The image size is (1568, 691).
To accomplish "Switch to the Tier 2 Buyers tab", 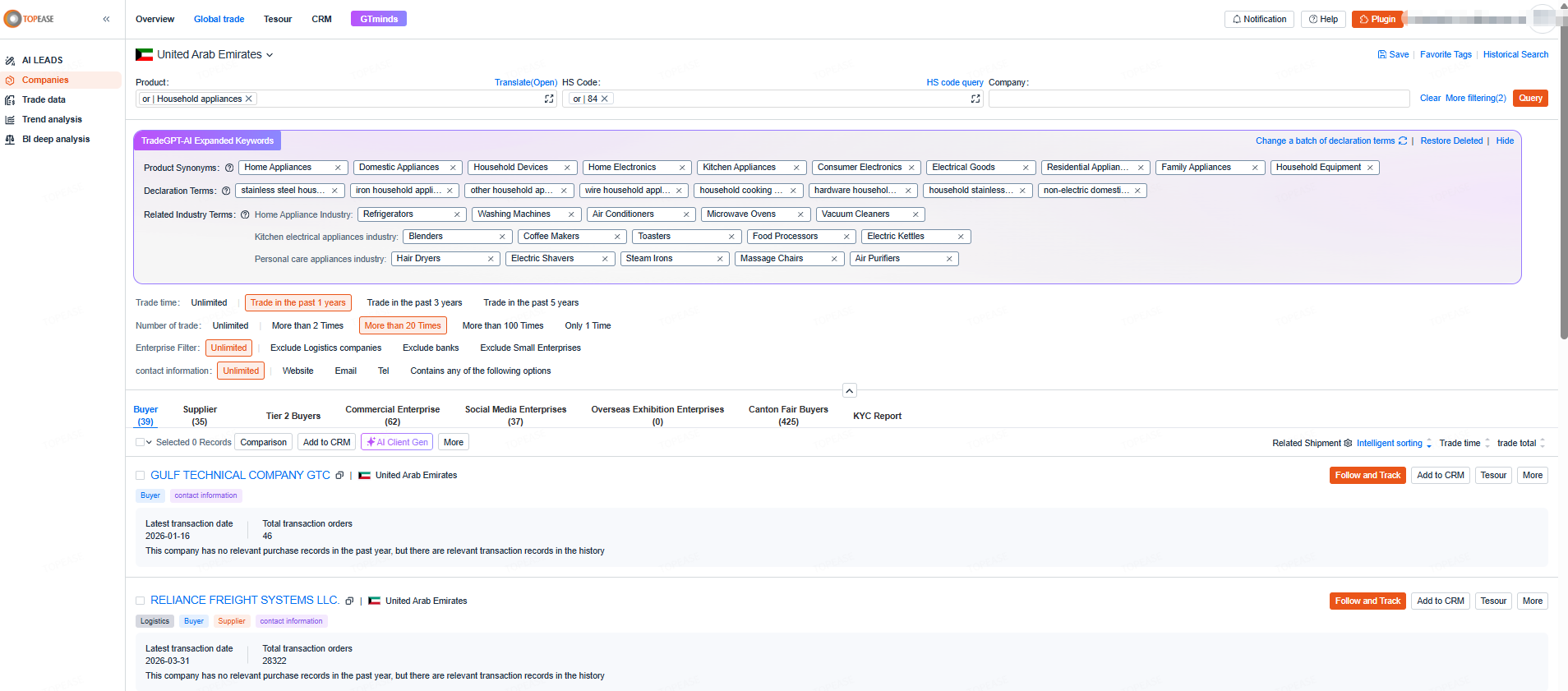I will [293, 417].
